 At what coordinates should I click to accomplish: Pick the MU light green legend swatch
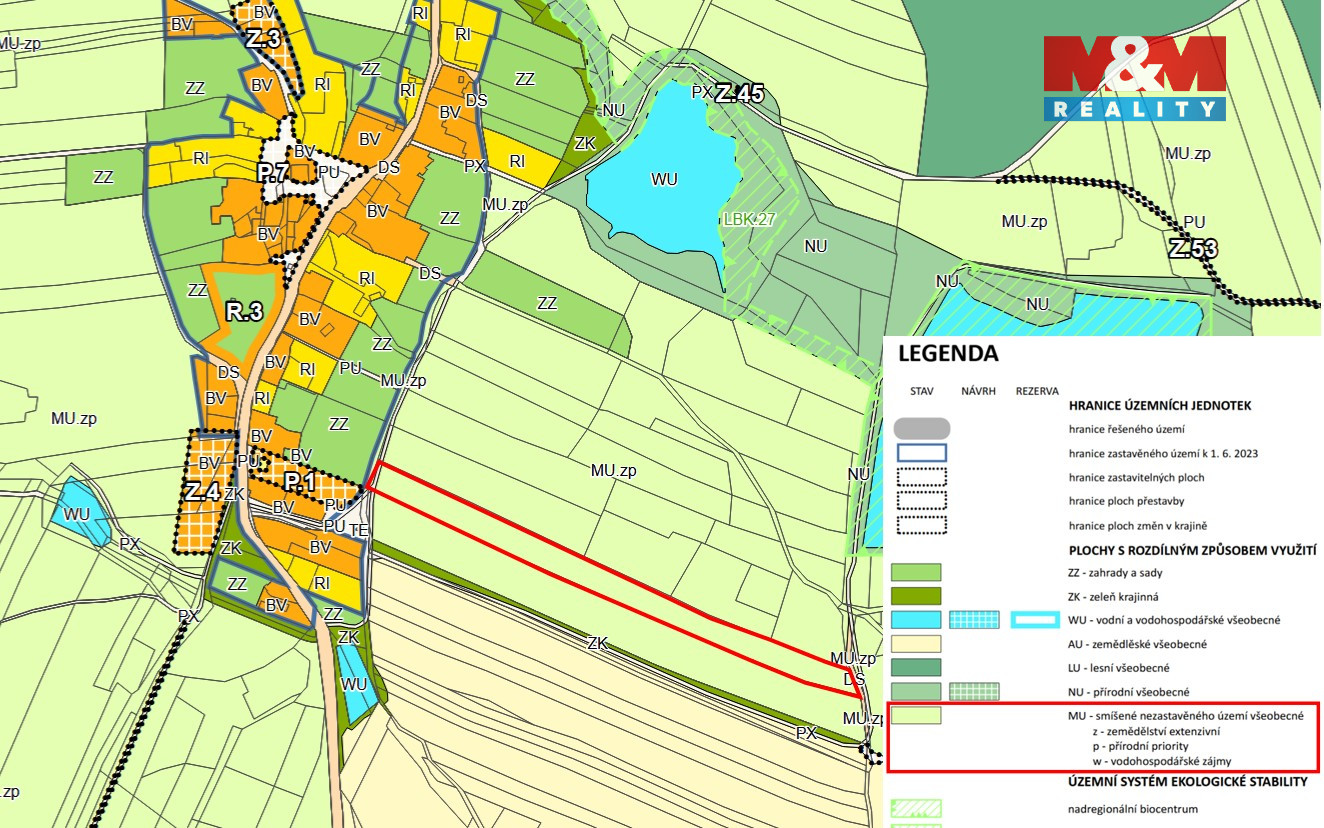click(x=916, y=716)
